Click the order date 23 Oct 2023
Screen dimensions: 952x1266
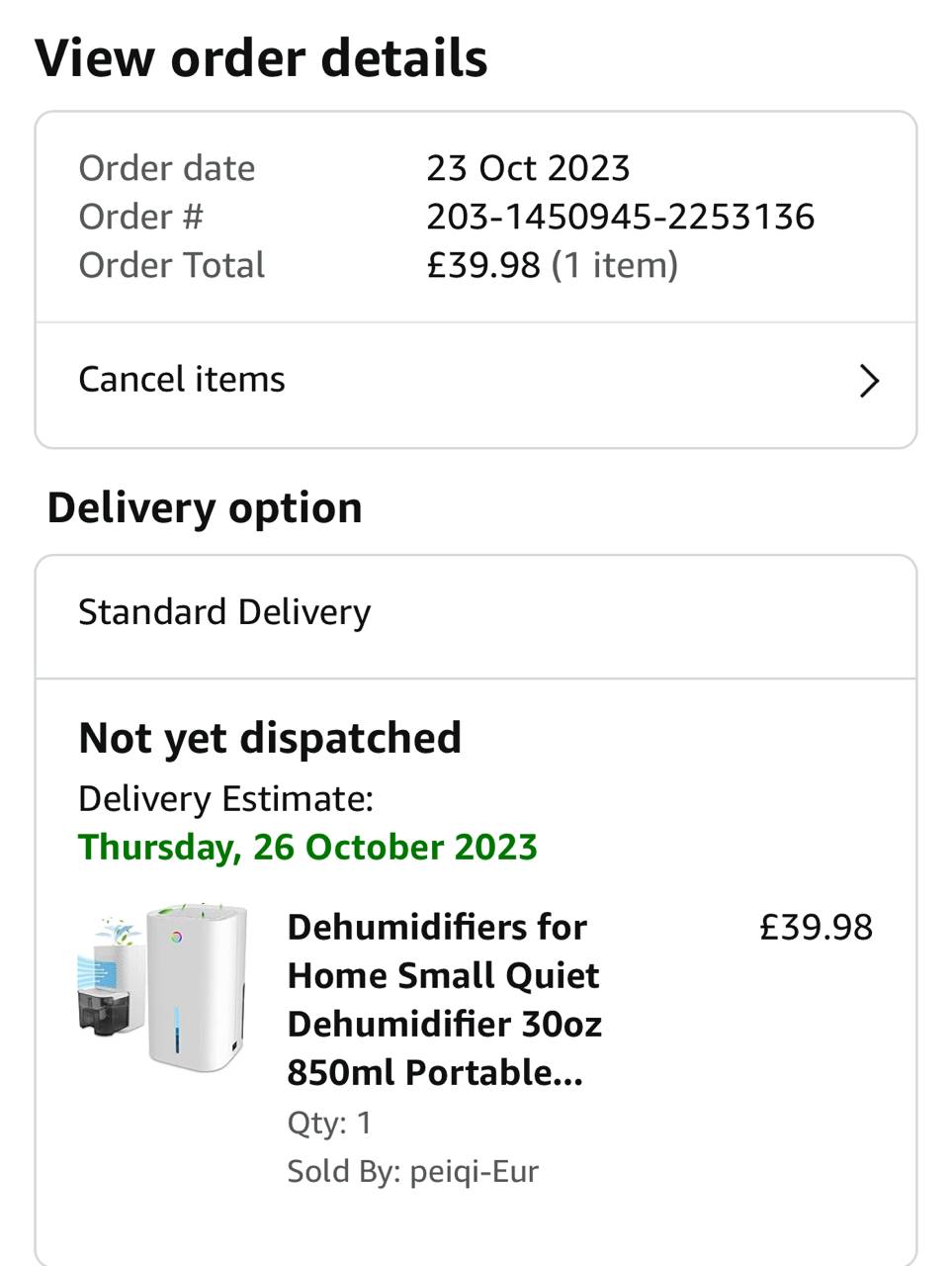pyautogui.click(x=528, y=168)
